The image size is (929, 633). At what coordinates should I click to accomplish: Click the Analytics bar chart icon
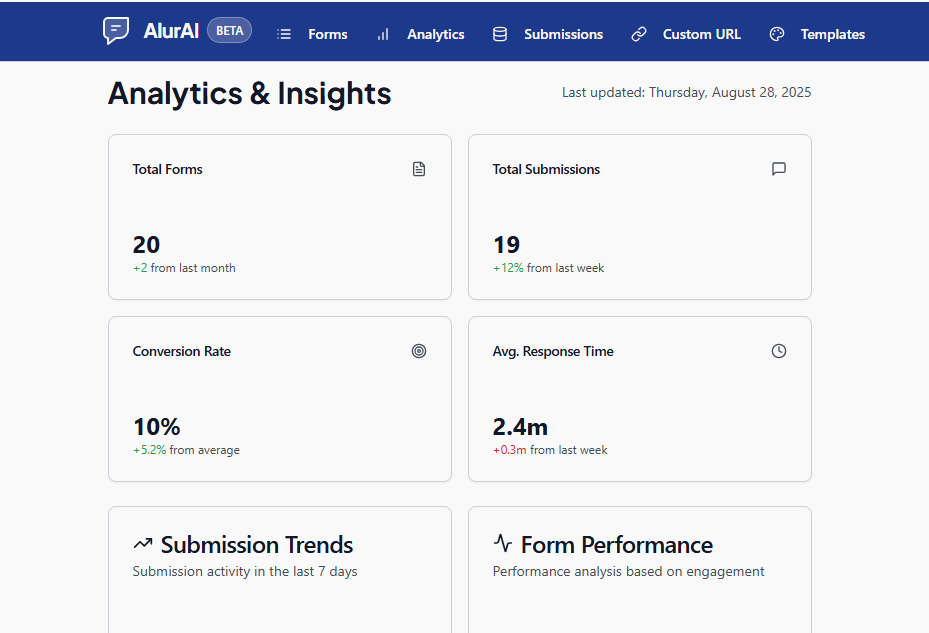pos(383,34)
